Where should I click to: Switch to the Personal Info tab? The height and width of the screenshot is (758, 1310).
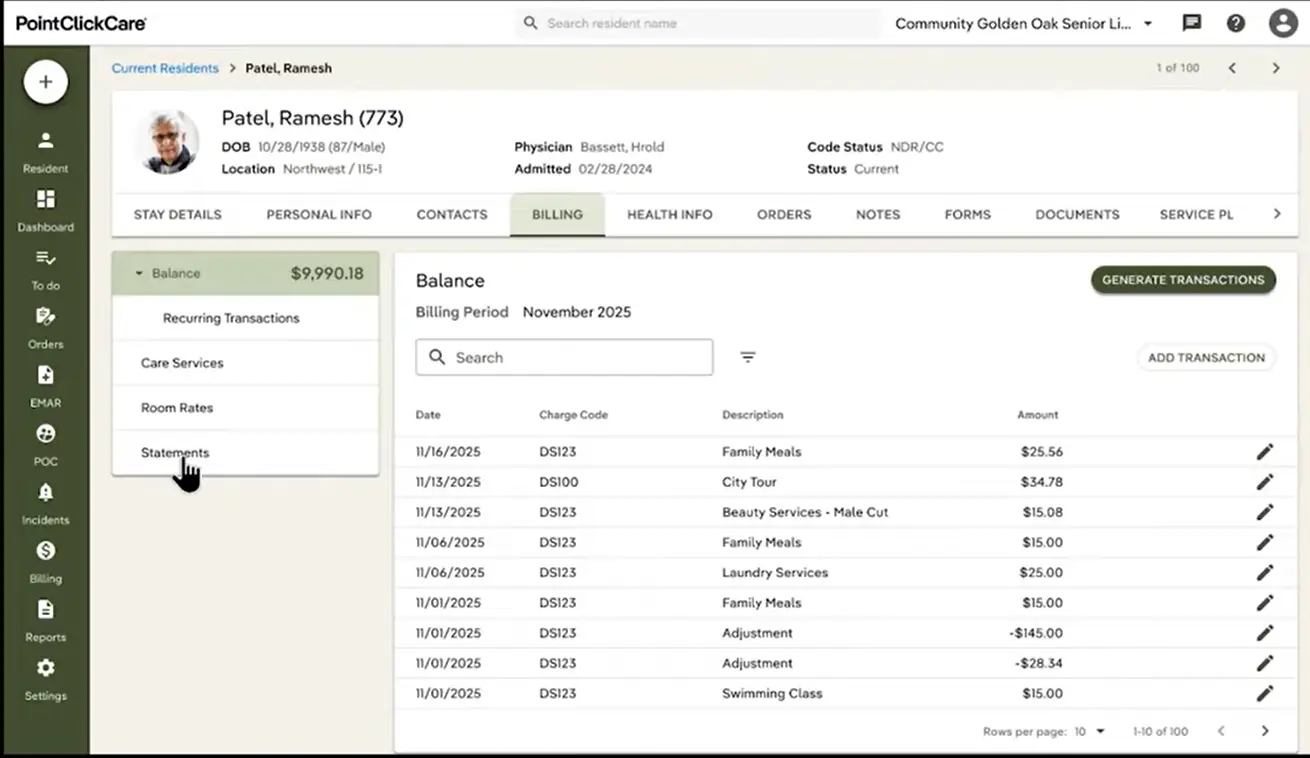click(319, 214)
